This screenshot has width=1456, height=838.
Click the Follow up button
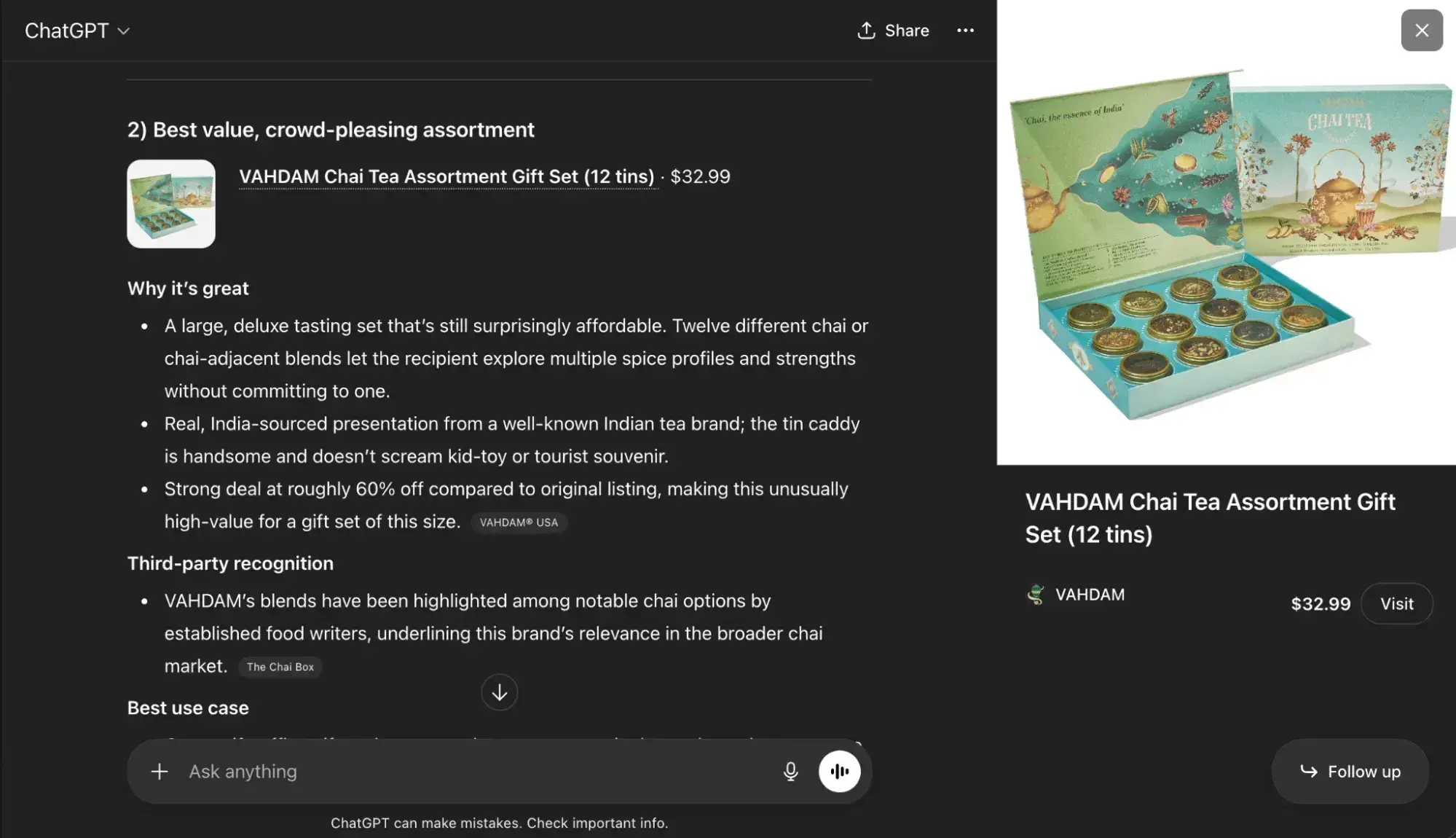1350,771
